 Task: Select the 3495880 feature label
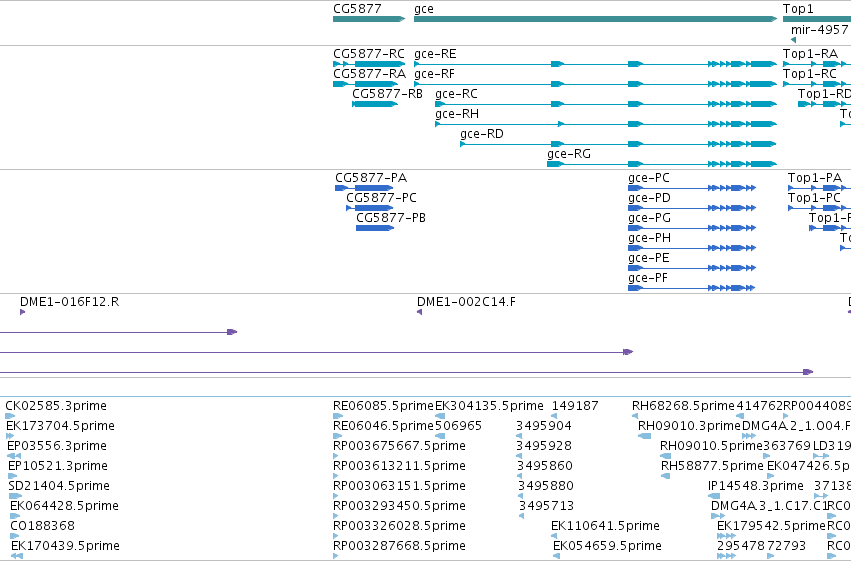[546, 486]
